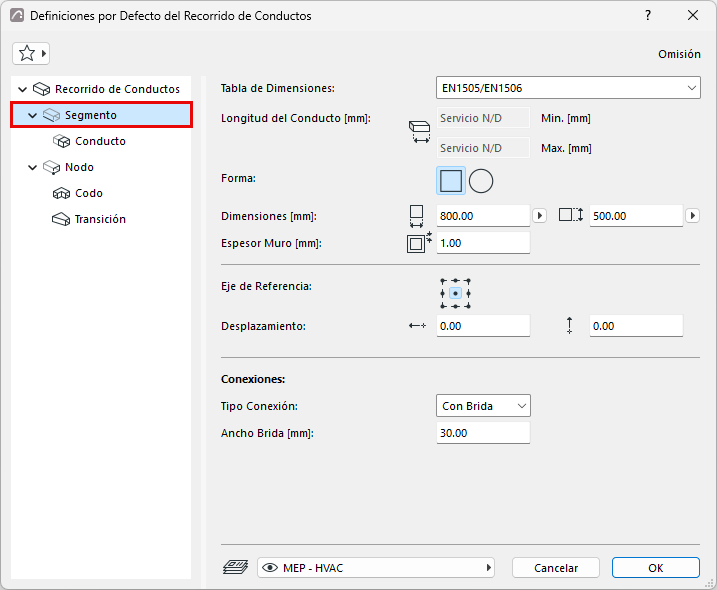Click the Recorrido de Conductos tree icon
The image size is (717, 590).
pos(42,89)
